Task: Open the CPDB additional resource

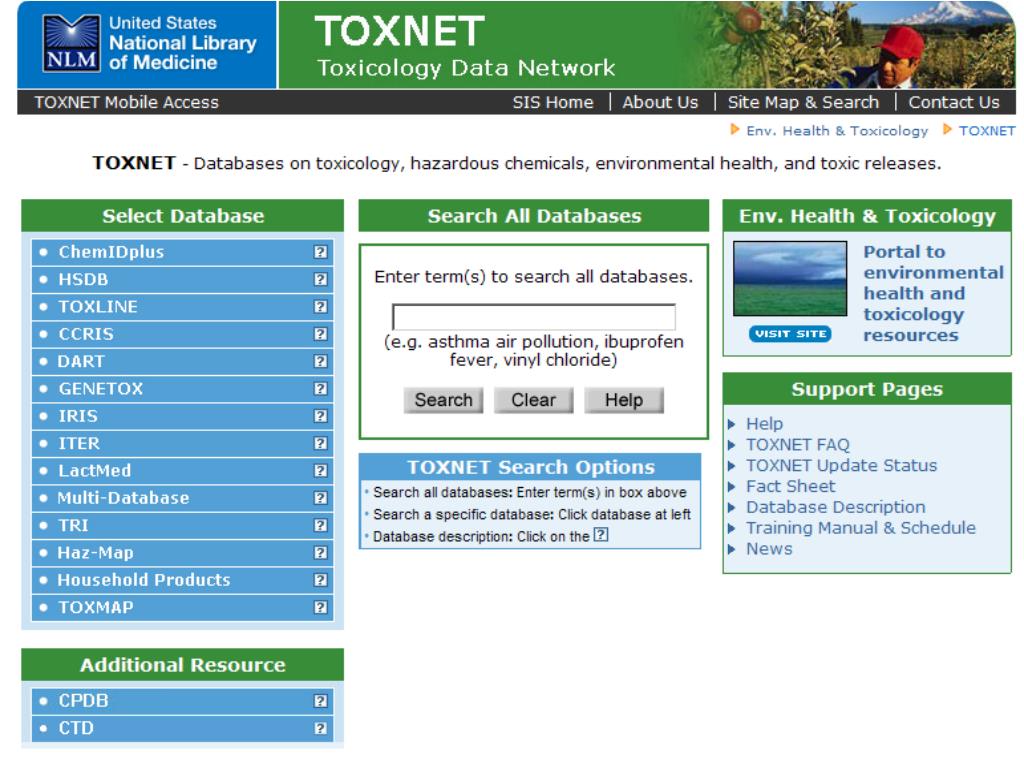Action: [x=83, y=701]
